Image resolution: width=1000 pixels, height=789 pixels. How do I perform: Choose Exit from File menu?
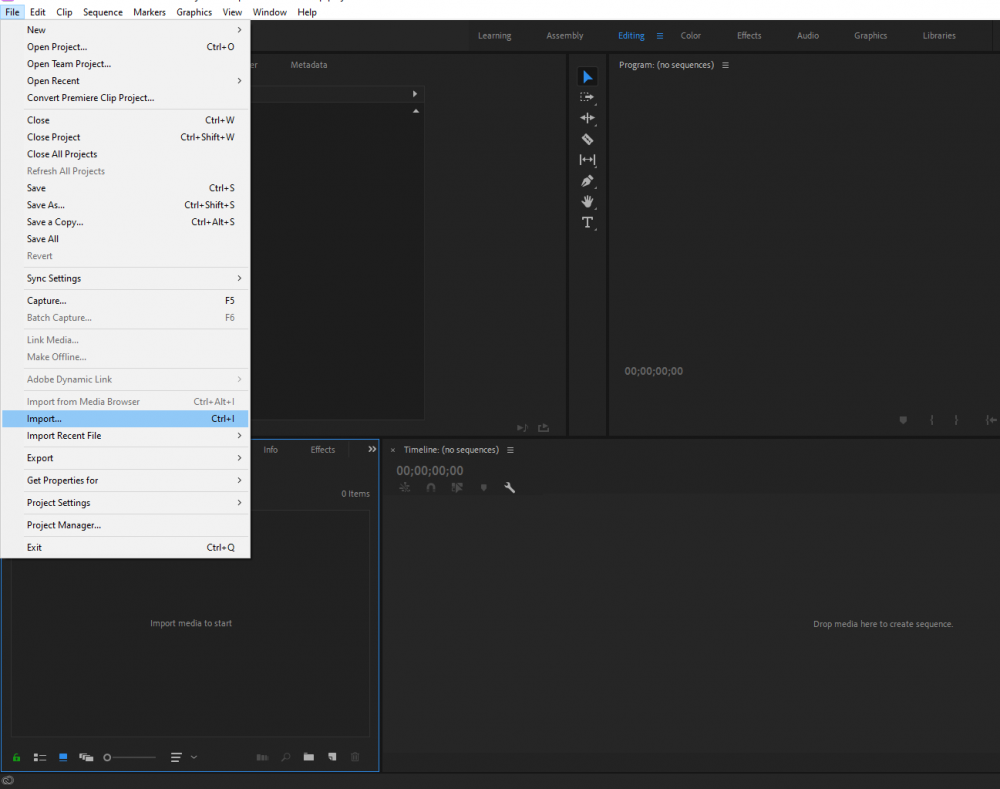click(x=125, y=547)
